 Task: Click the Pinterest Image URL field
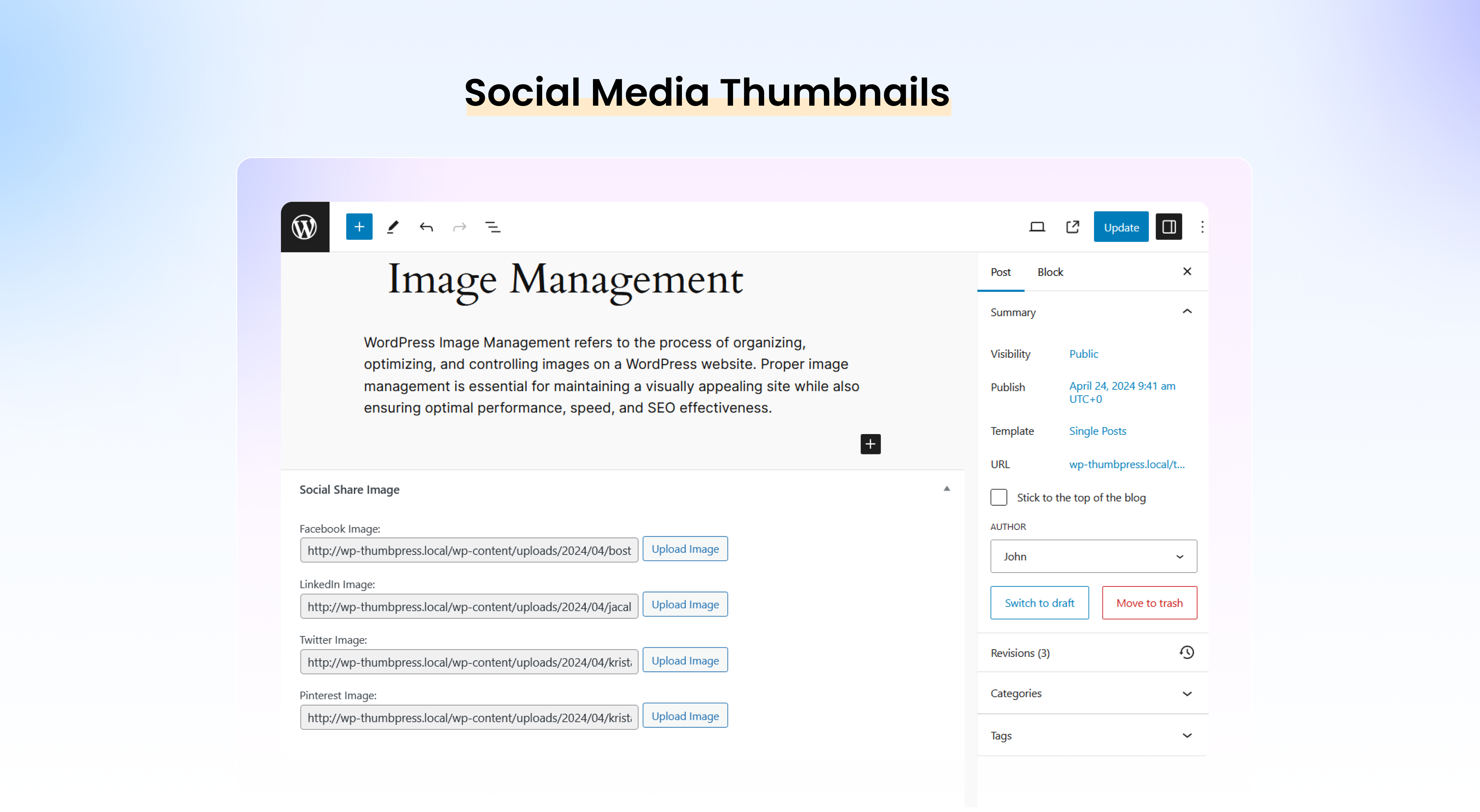click(469, 718)
